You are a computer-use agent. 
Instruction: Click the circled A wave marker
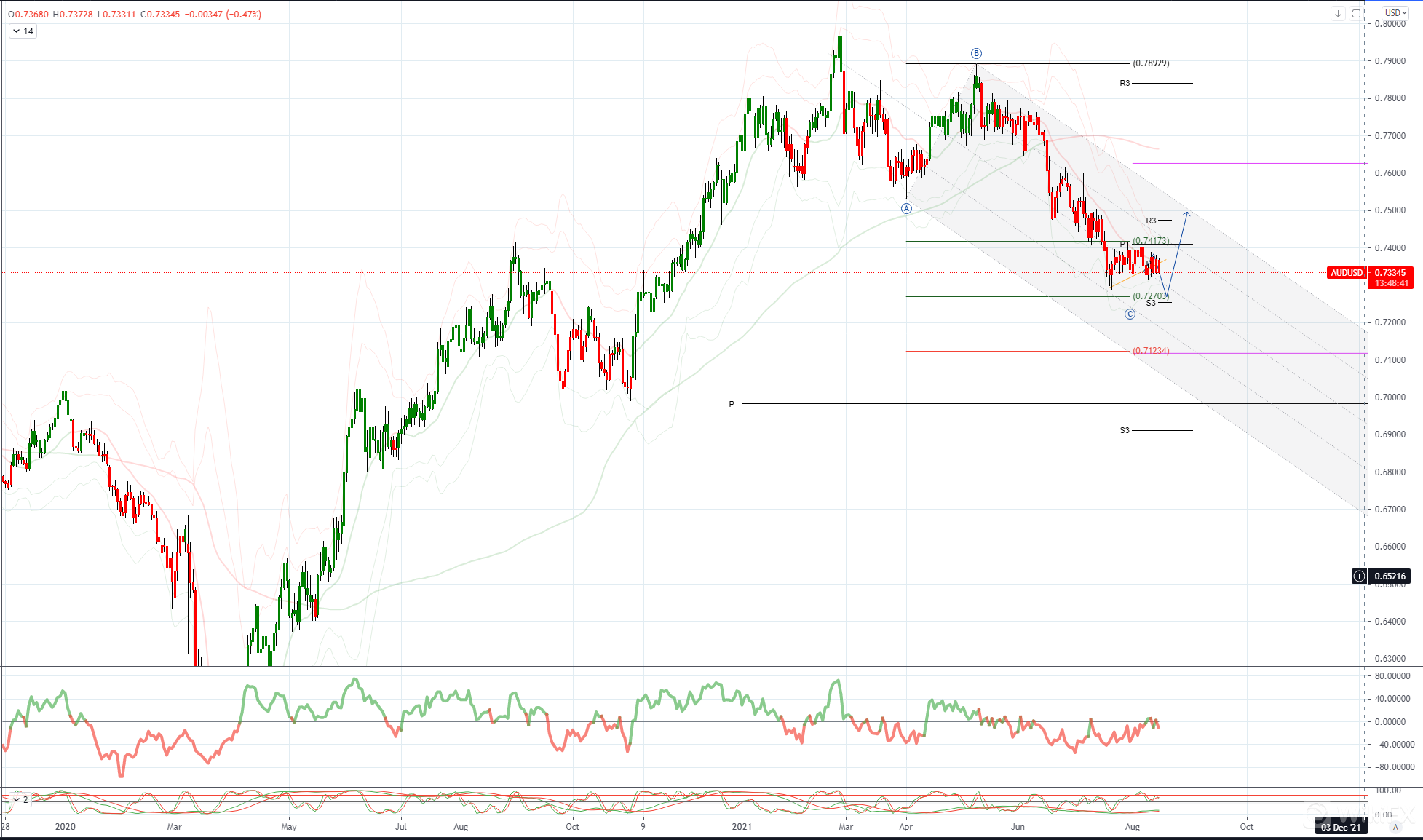click(x=906, y=208)
